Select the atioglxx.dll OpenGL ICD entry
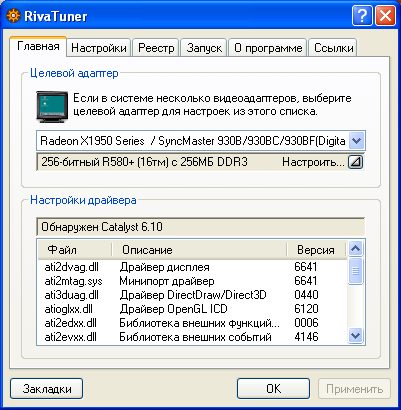Viewport: 401px width, 410px height. click(192, 309)
